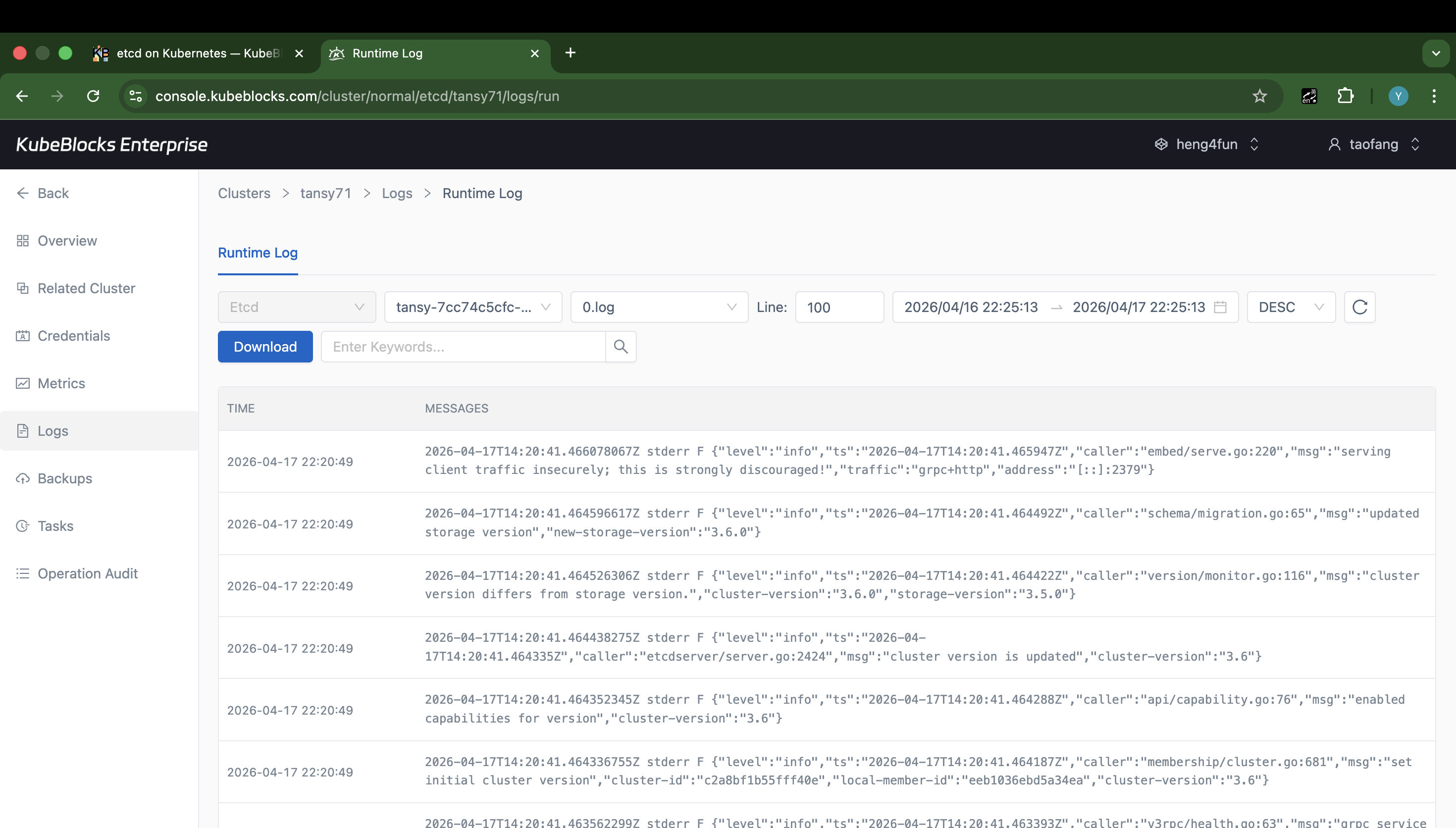Switch to etcd on Kubernetes tab

tap(198, 53)
